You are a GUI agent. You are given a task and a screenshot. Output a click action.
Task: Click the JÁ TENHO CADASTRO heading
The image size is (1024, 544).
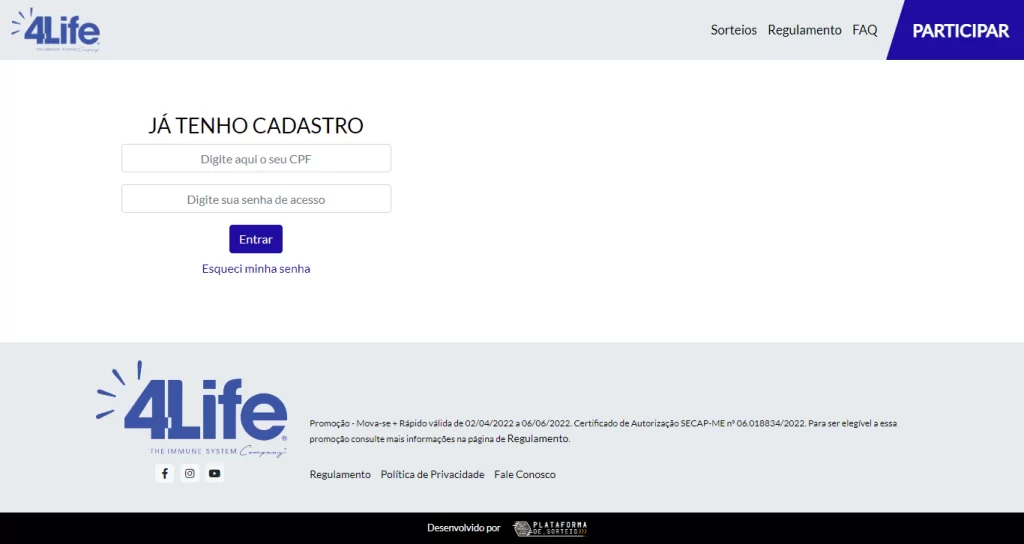point(256,125)
